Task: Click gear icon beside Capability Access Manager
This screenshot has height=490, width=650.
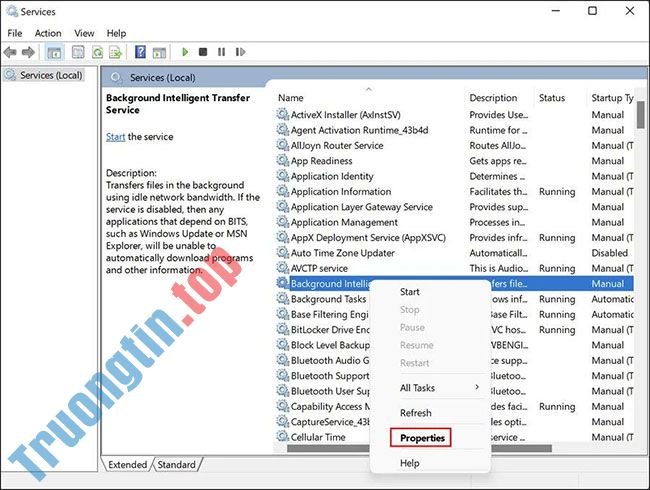Action: tap(283, 406)
